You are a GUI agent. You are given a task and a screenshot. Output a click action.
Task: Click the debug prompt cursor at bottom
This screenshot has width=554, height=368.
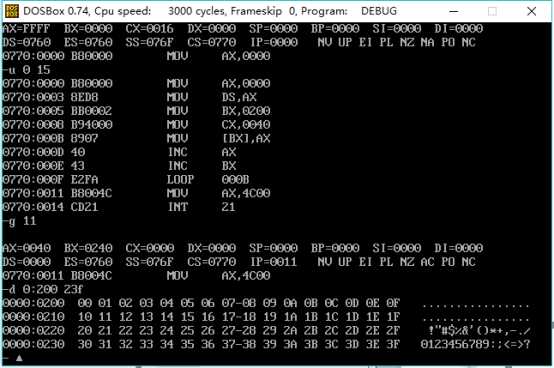(x=19, y=358)
